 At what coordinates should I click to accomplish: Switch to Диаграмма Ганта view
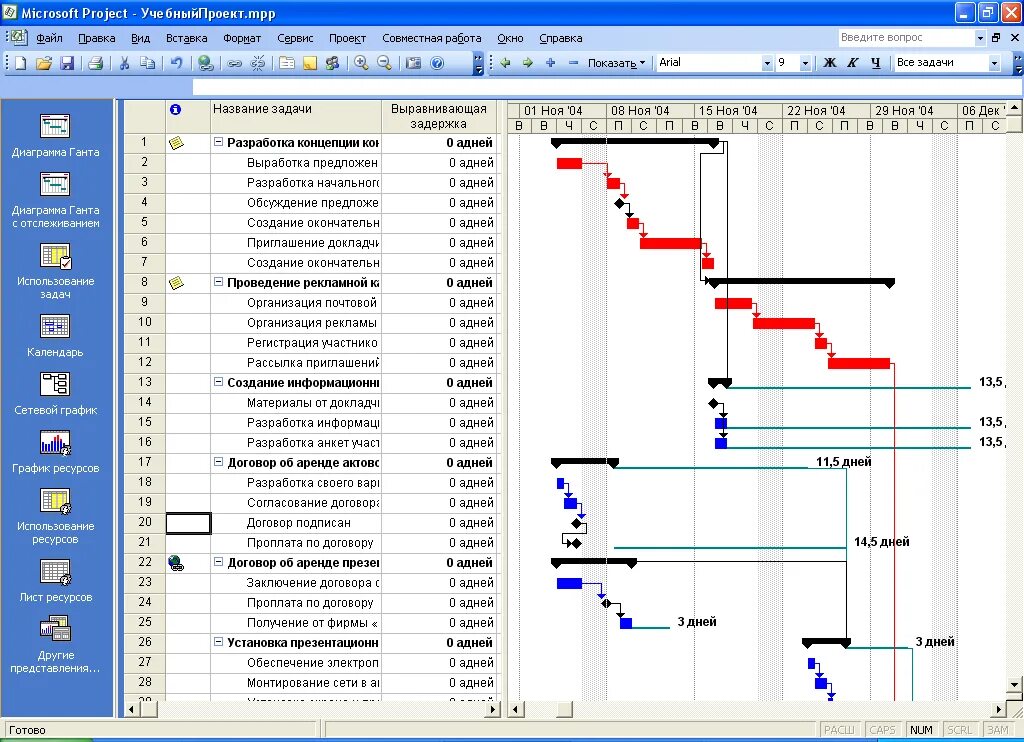pyautogui.click(x=56, y=136)
